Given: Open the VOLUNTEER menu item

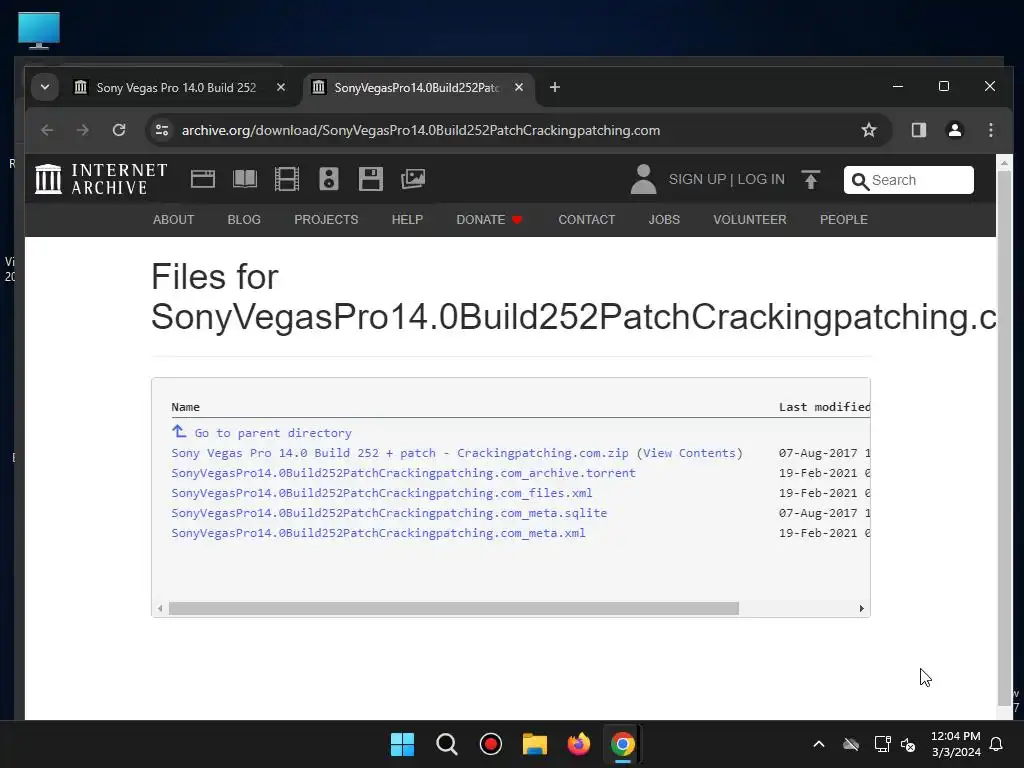Looking at the screenshot, I should pos(750,219).
